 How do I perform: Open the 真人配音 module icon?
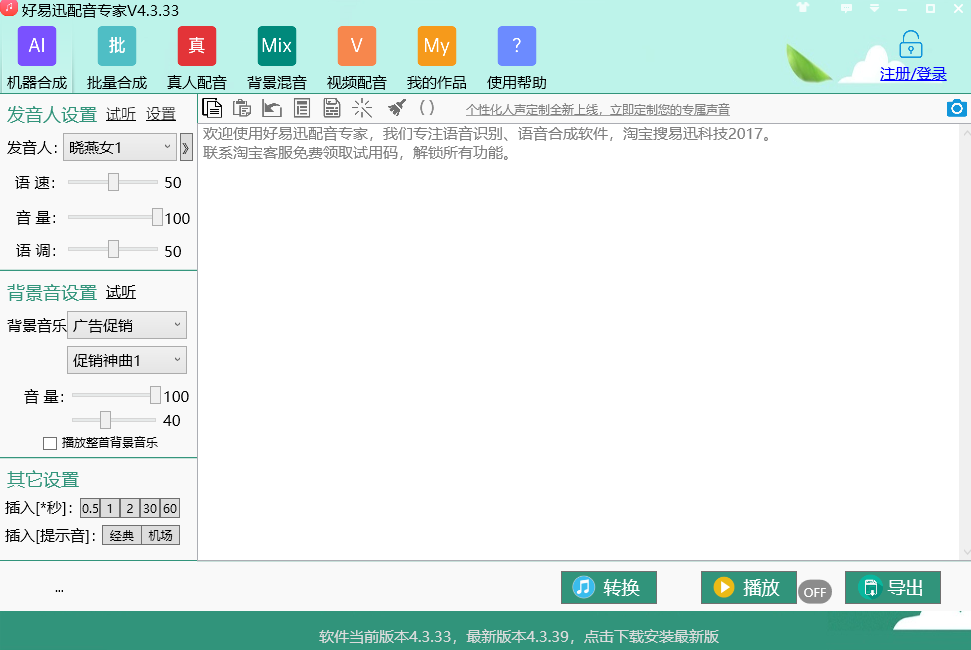pyautogui.click(x=197, y=46)
